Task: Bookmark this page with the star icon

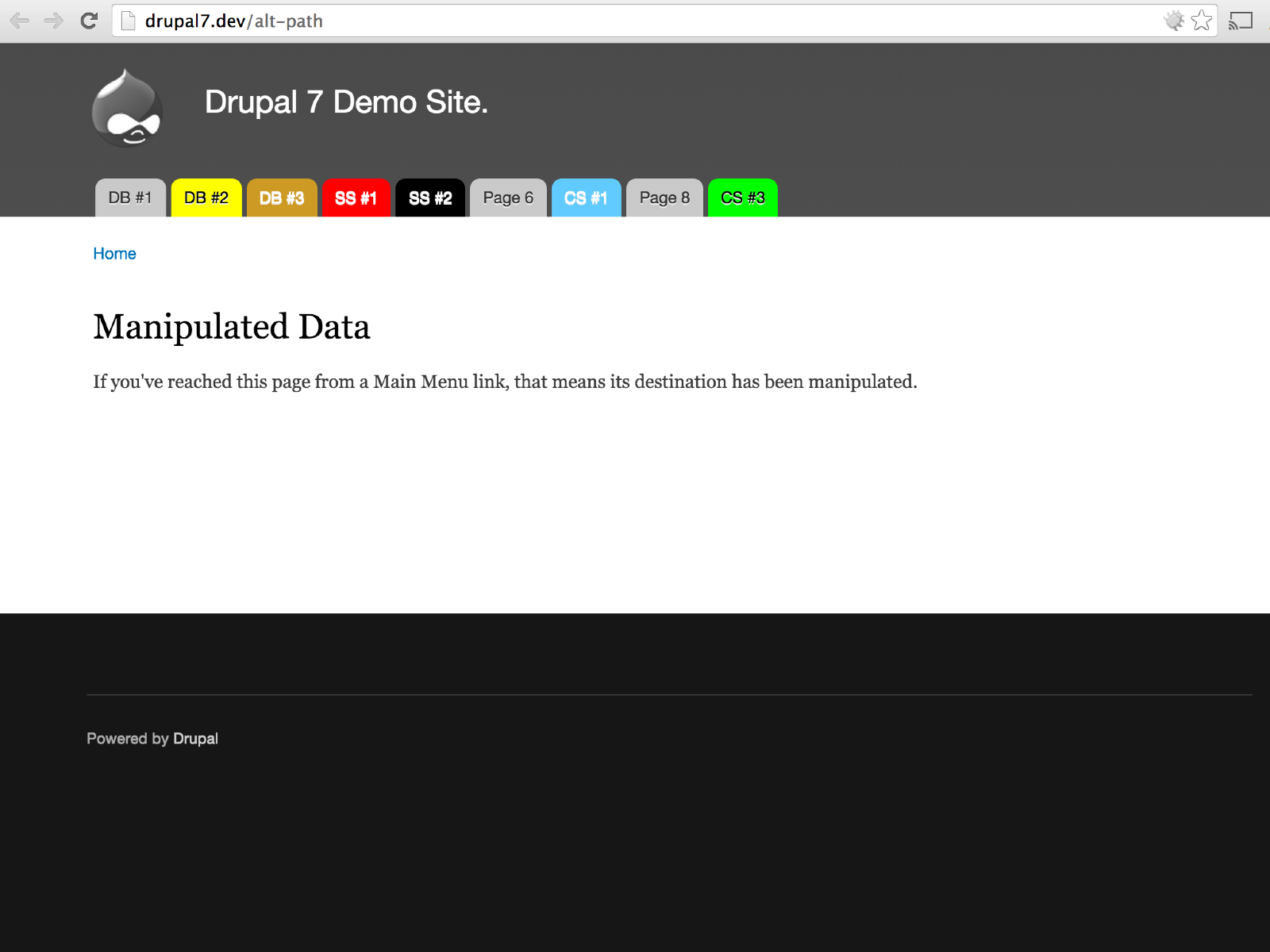Action: click(x=1201, y=21)
